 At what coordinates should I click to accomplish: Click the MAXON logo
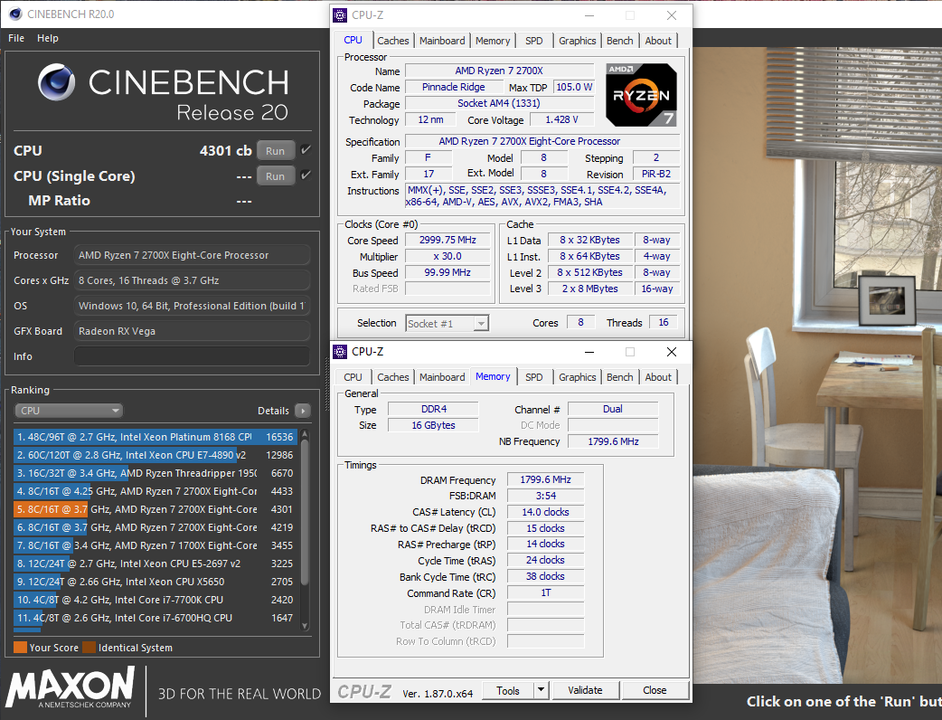coord(70,688)
